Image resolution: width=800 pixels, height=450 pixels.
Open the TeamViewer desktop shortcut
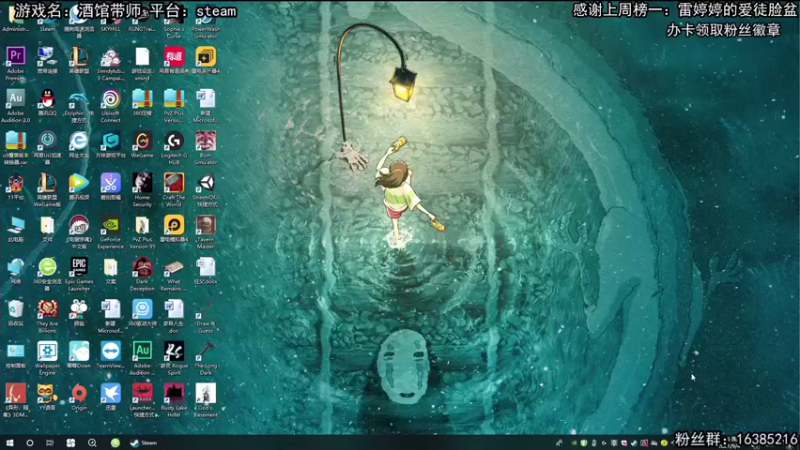pyautogui.click(x=110, y=352)
